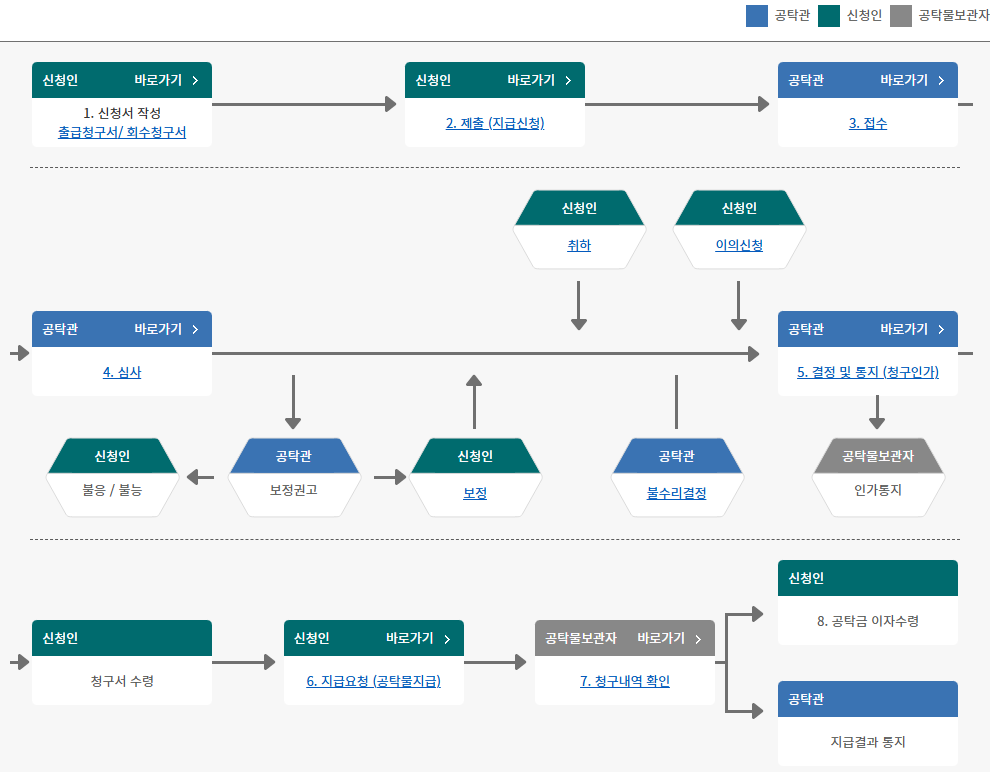Click the 7. 청구내역 확인 link
Screen dimensions: 995x772
click(625, 681)
